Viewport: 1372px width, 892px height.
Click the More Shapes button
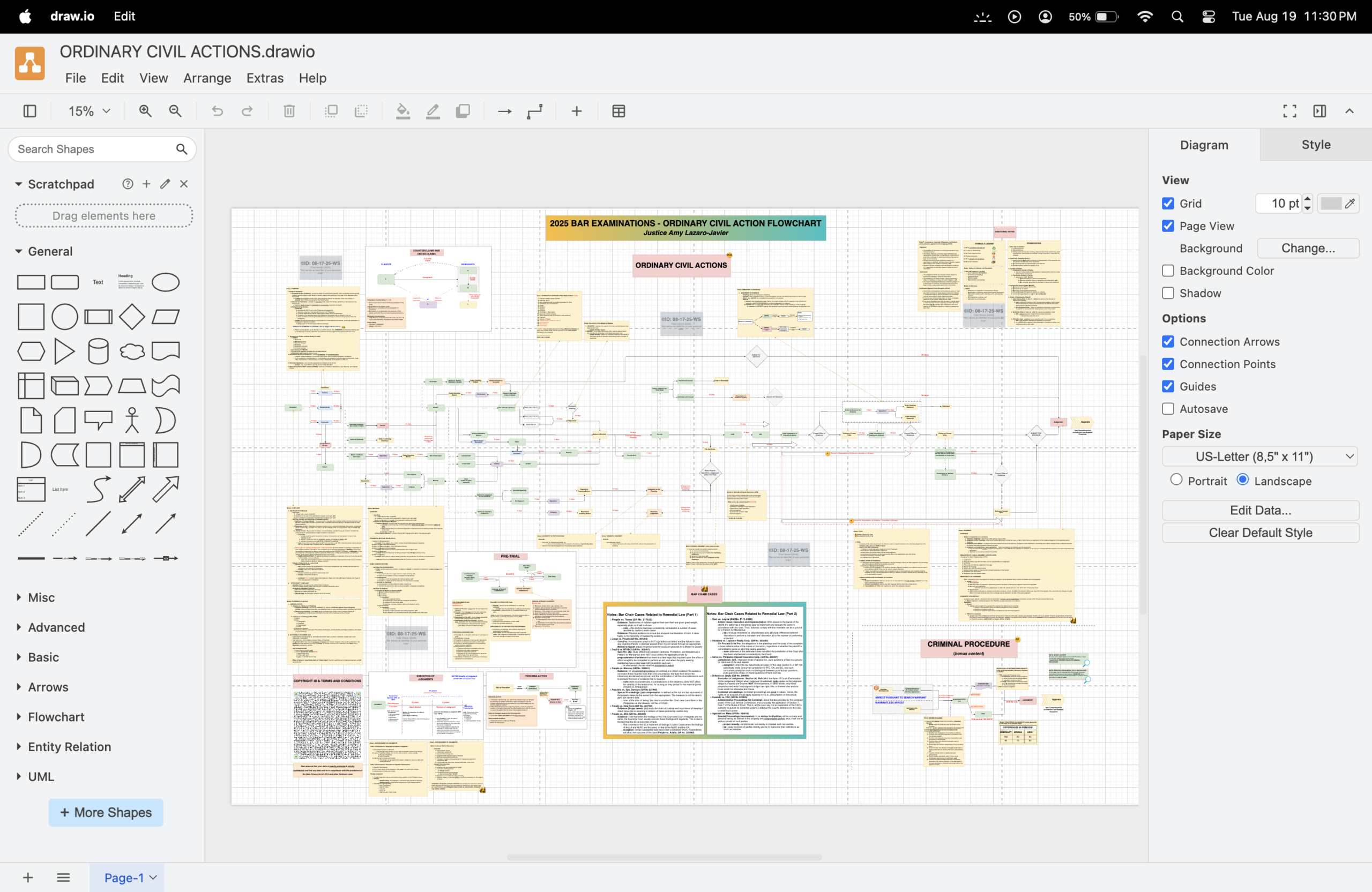point(106,812)
